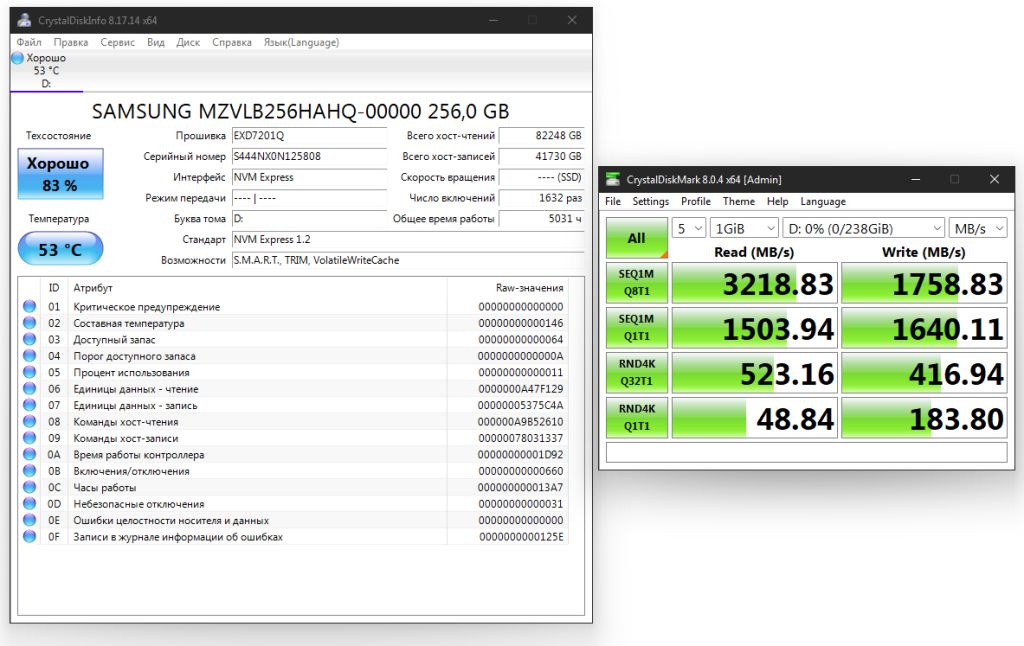Image resolution: width=1024 pixels, height=646 pixels.
Task: Click the serial number field S444NX0N125808
Action: point(310,157)
